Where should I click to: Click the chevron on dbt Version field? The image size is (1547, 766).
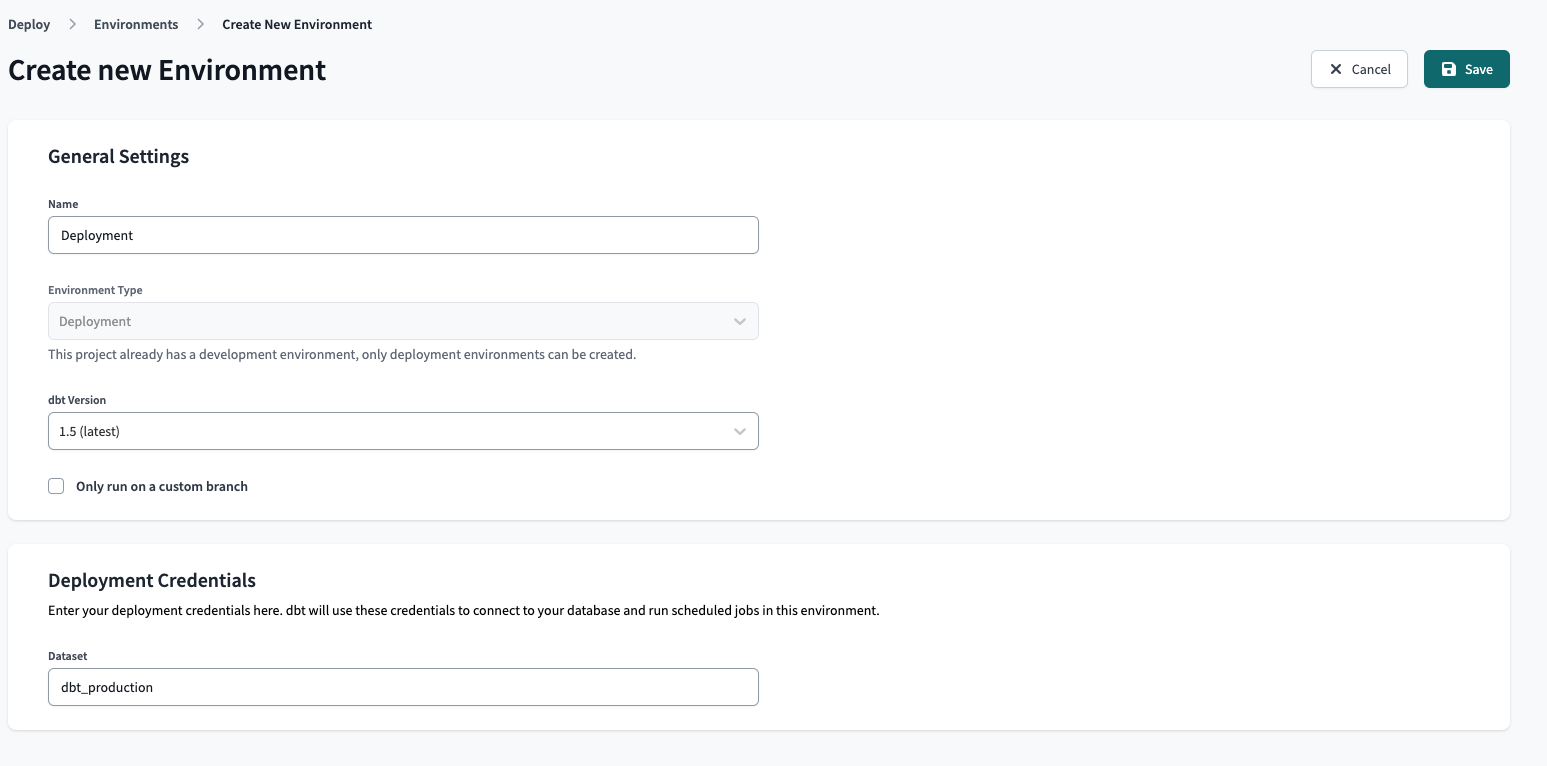click(x=739, y=431)
